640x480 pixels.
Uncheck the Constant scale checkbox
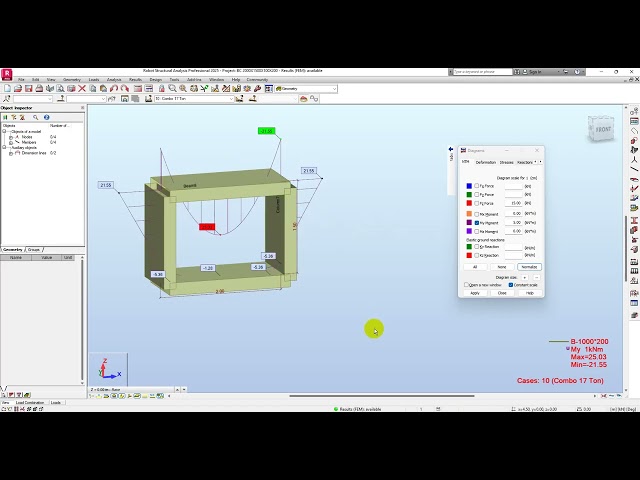[x=511, y=285]
